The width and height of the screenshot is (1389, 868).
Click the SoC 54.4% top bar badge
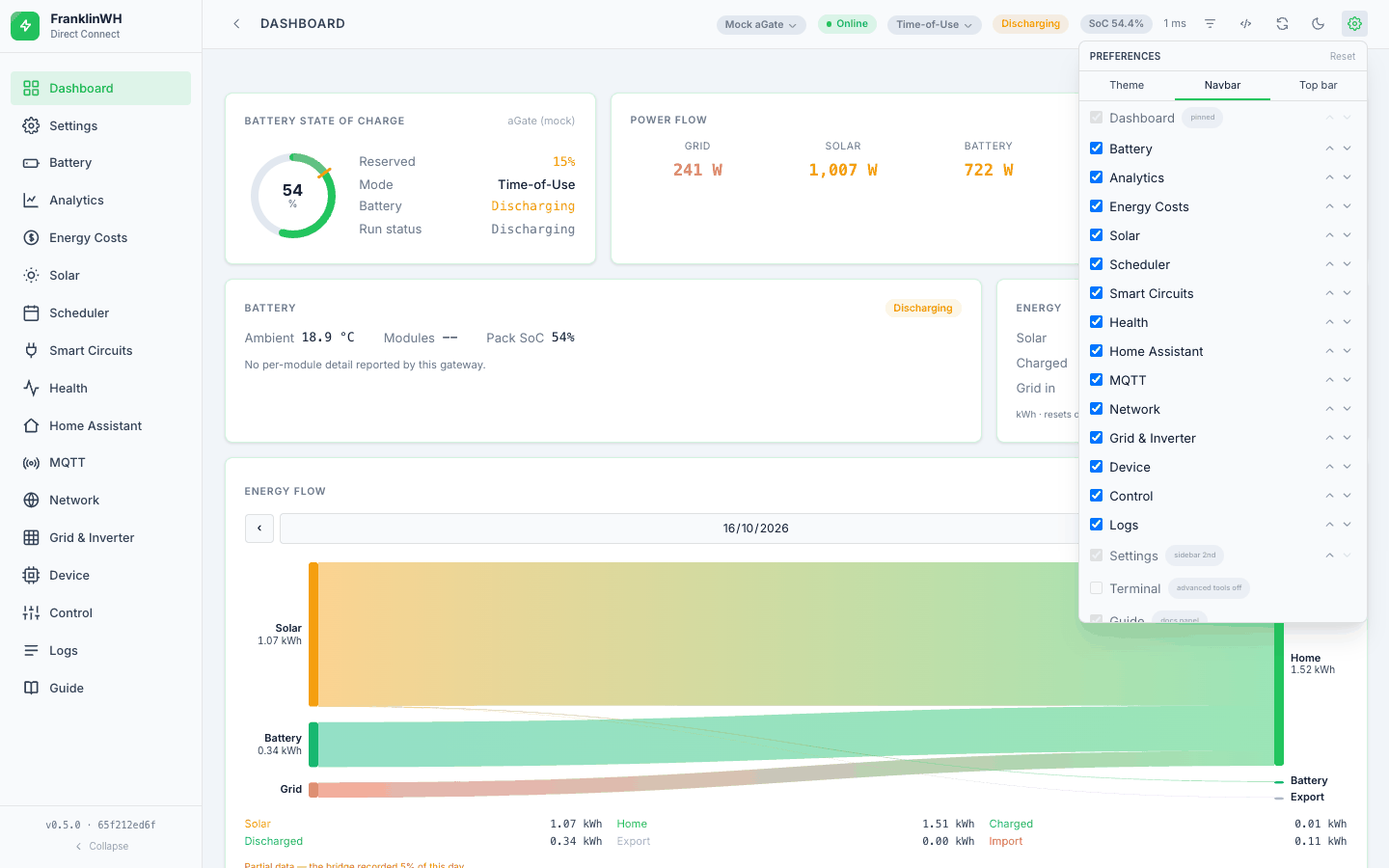point(1116,24)
